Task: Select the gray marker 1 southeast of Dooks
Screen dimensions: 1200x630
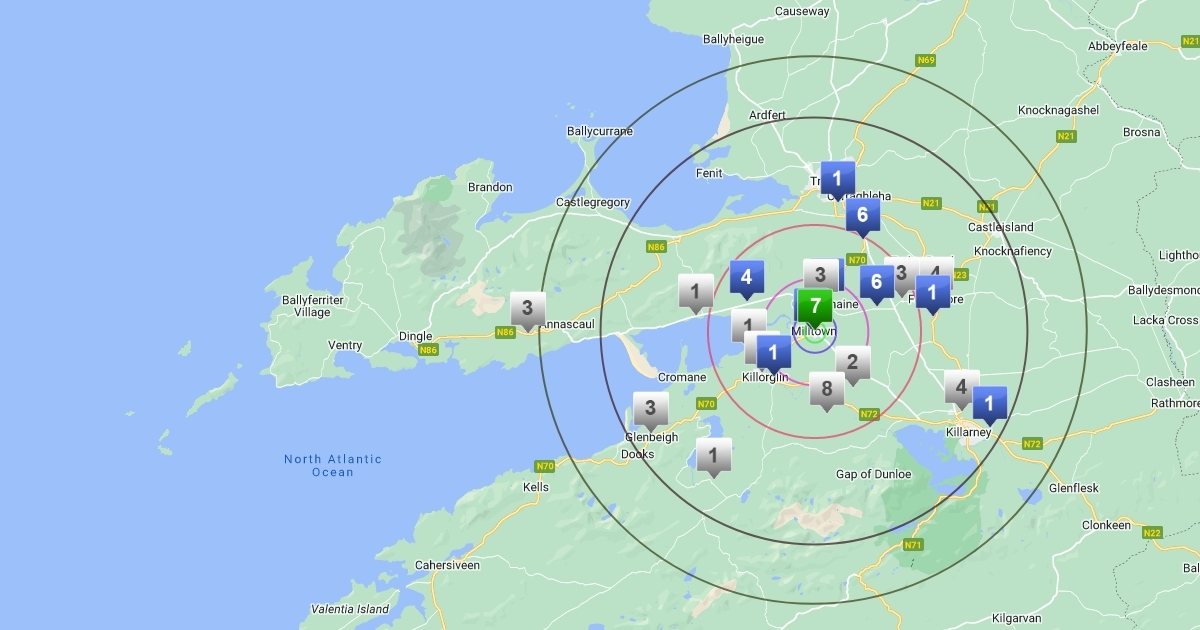Action: 713,456
